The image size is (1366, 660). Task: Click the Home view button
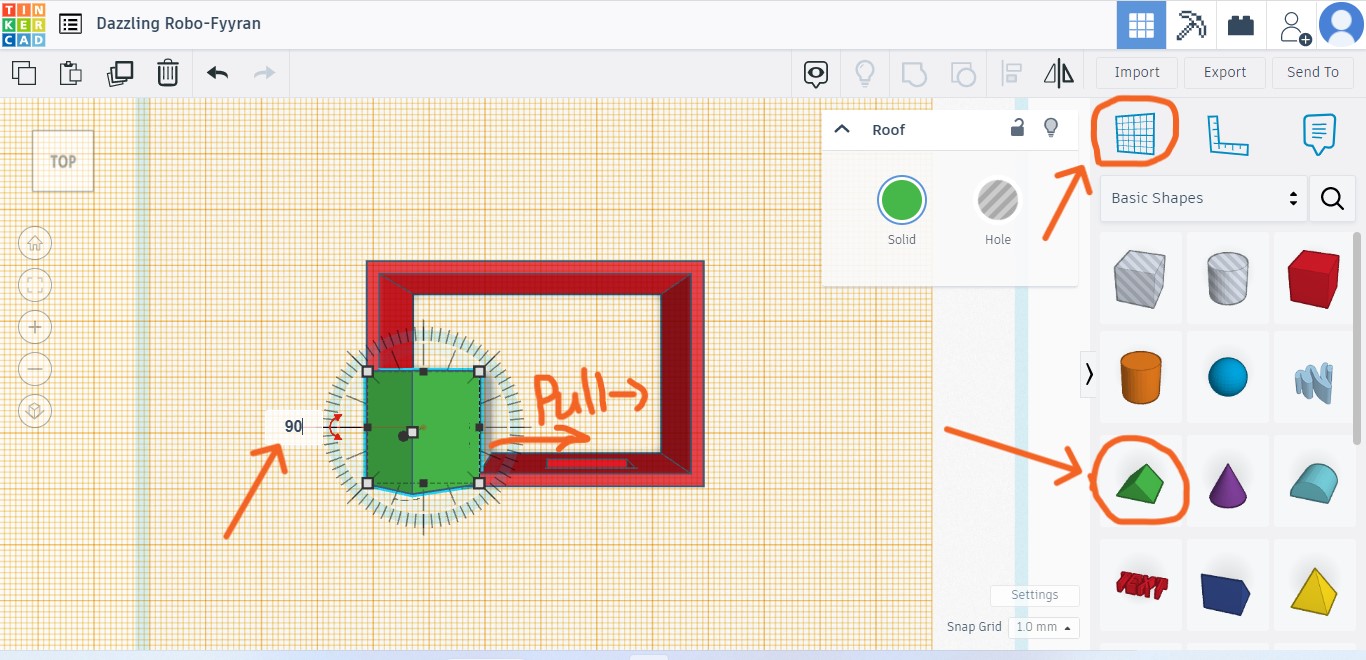point(35,243)
